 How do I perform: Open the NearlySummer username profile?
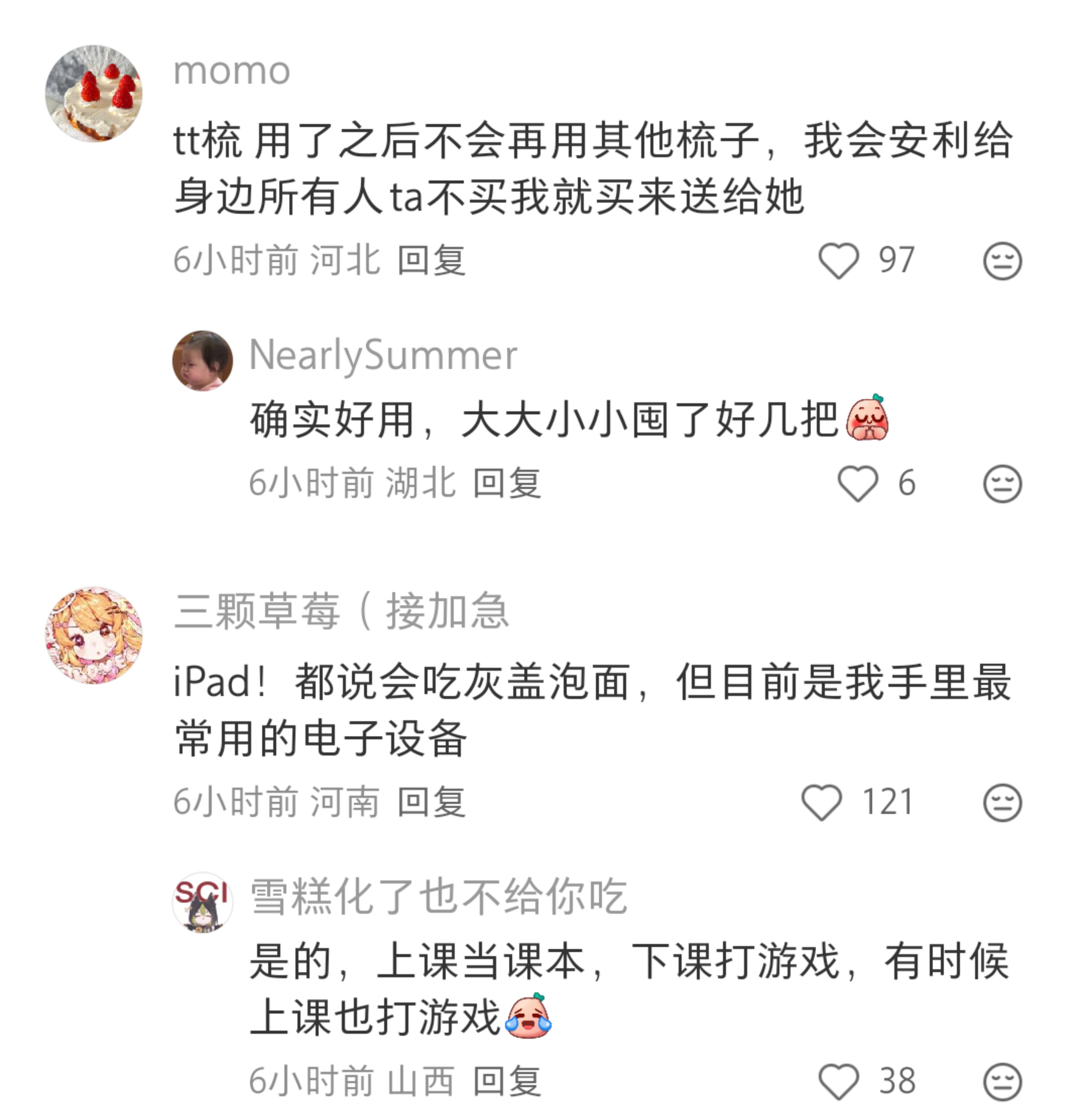pos(383,356)
